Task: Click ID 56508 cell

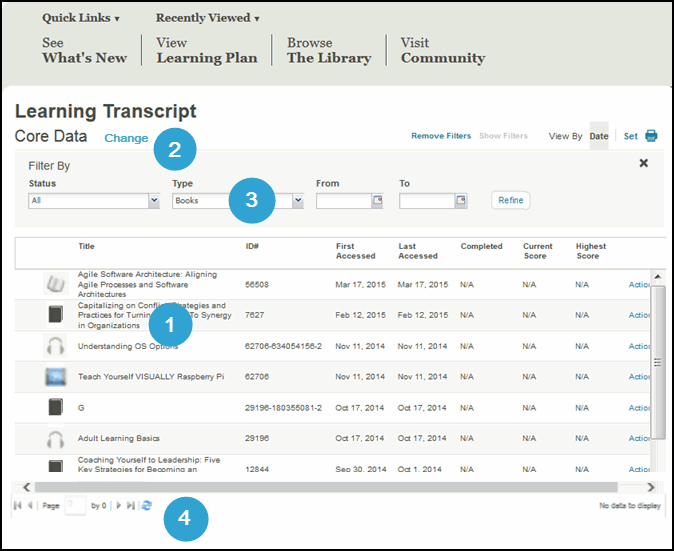Action: [257, 285]
